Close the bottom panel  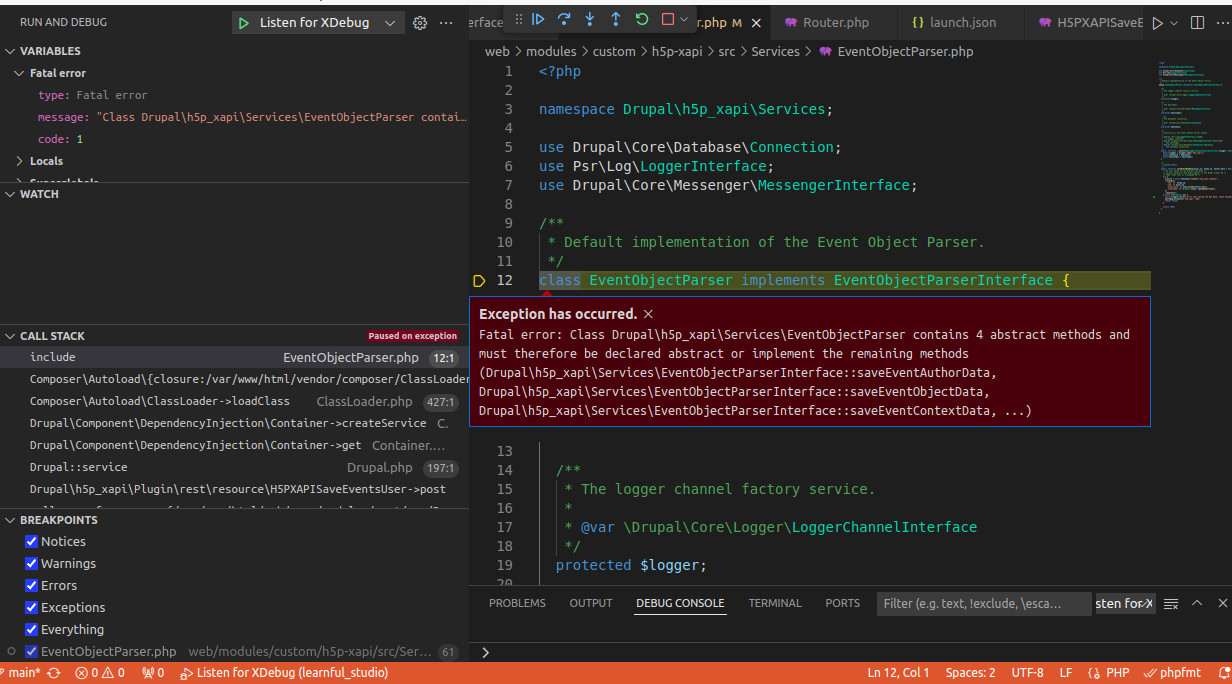1222,603
